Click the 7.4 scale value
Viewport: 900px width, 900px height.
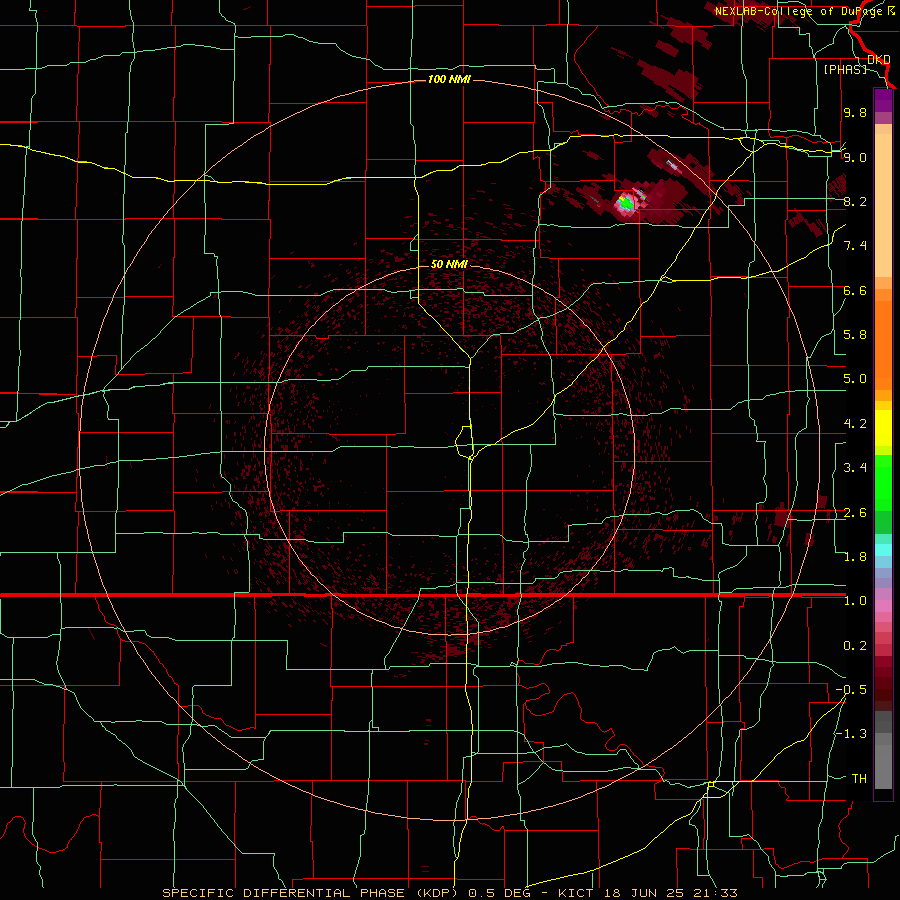(x=855, y=246)
